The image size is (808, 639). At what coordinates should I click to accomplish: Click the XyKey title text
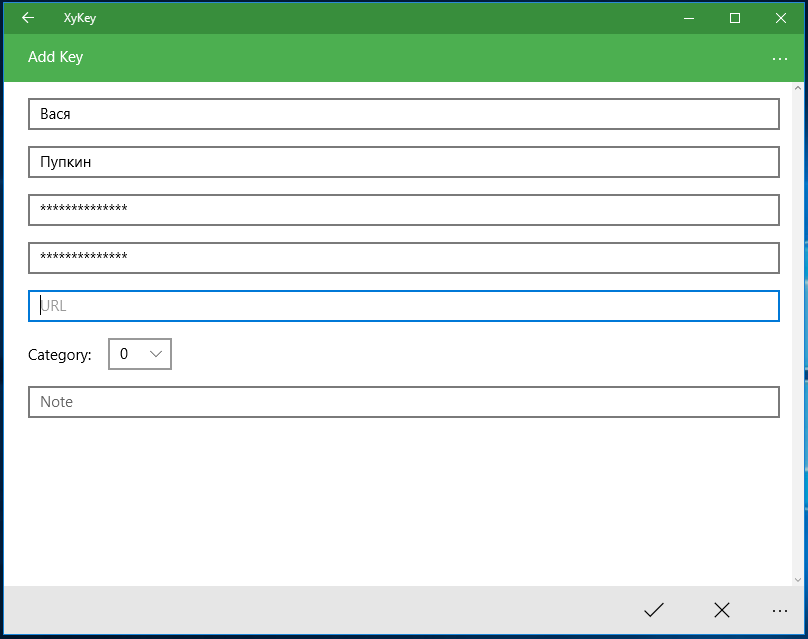[x=80, y=18]
